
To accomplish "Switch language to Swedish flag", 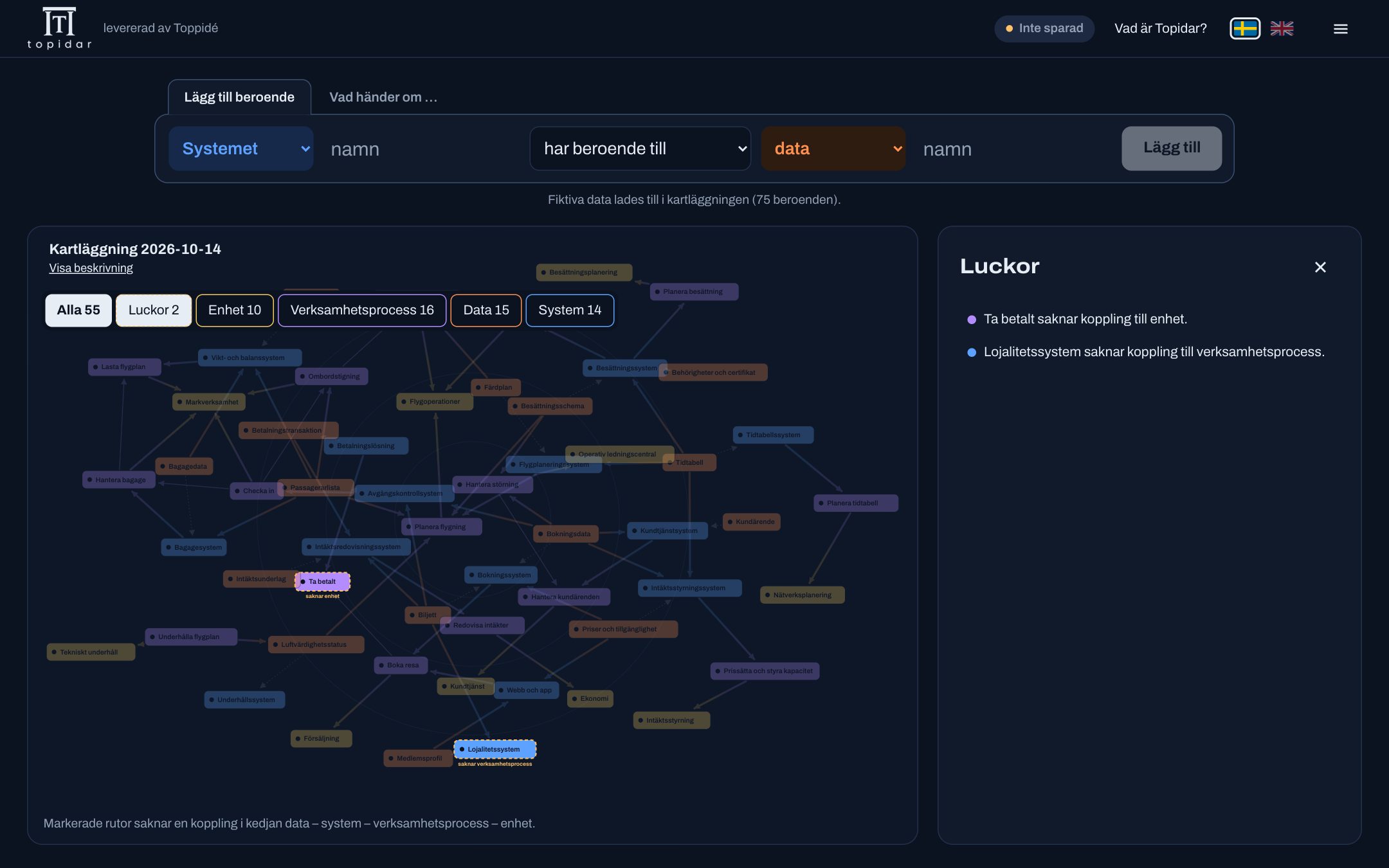I will click(x=1245, y=28).
